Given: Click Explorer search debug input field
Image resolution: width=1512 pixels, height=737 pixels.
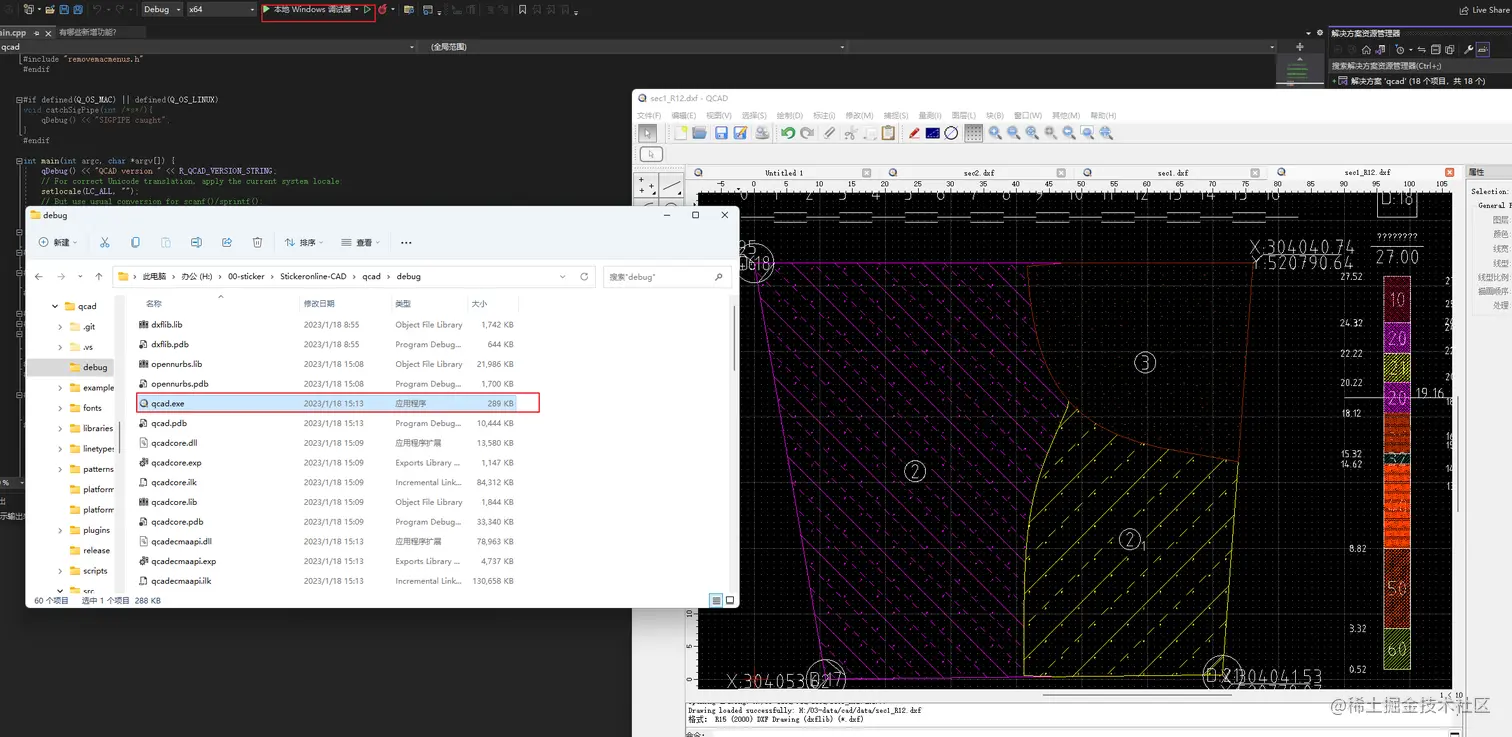Looking at the screenshot, I should 667,276.
